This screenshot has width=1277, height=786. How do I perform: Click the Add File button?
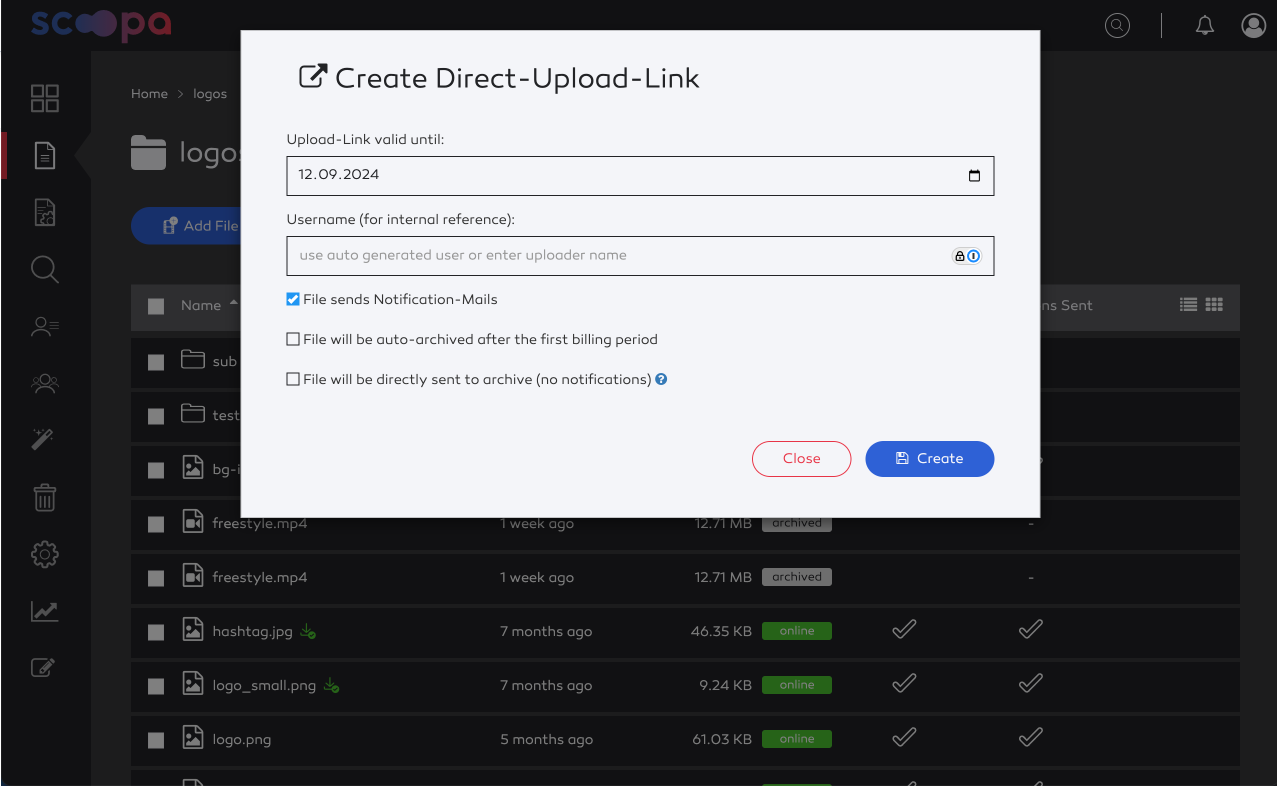[186, 226]
